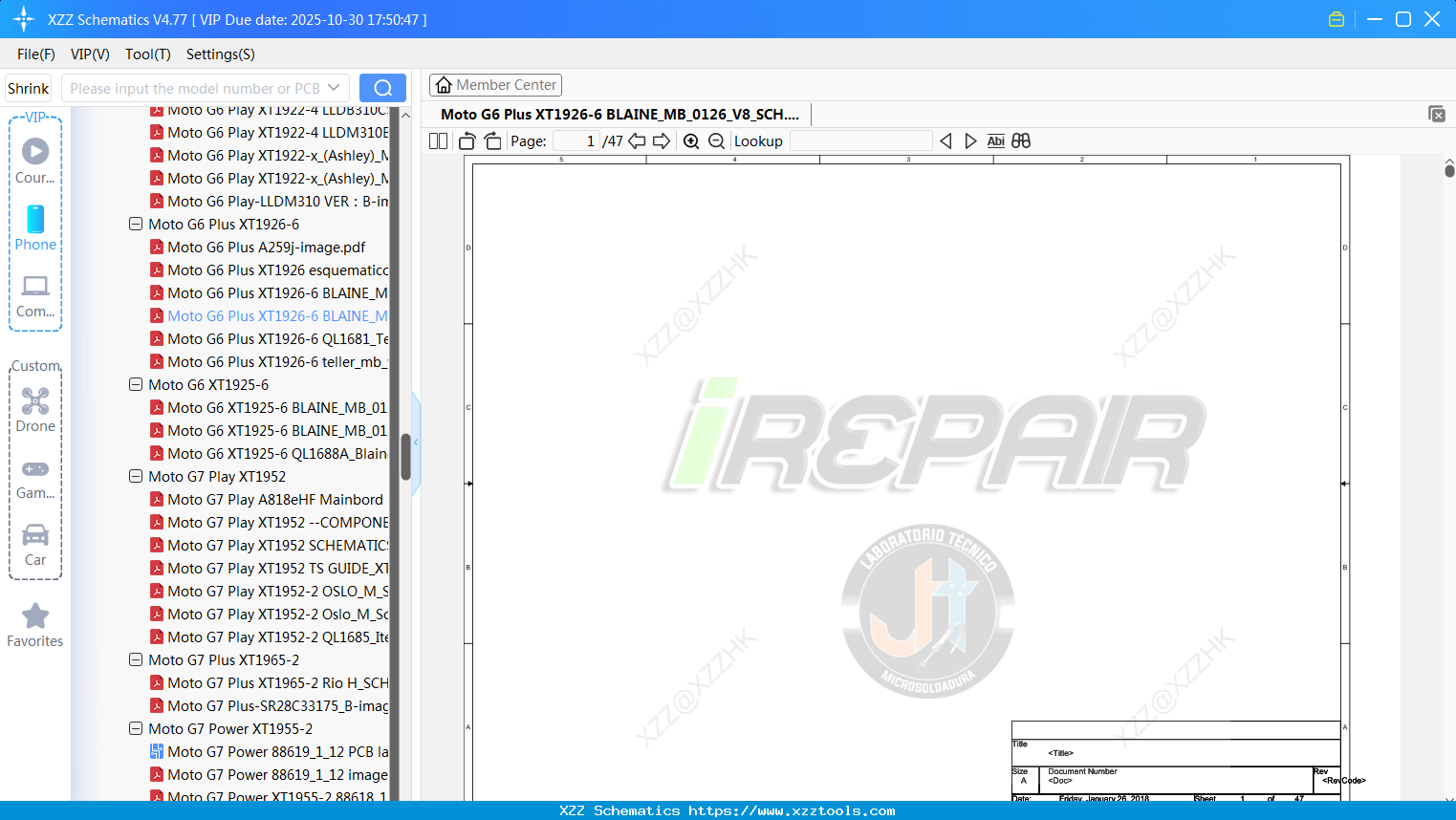Open the Game console category

click(x=35, y=479)
